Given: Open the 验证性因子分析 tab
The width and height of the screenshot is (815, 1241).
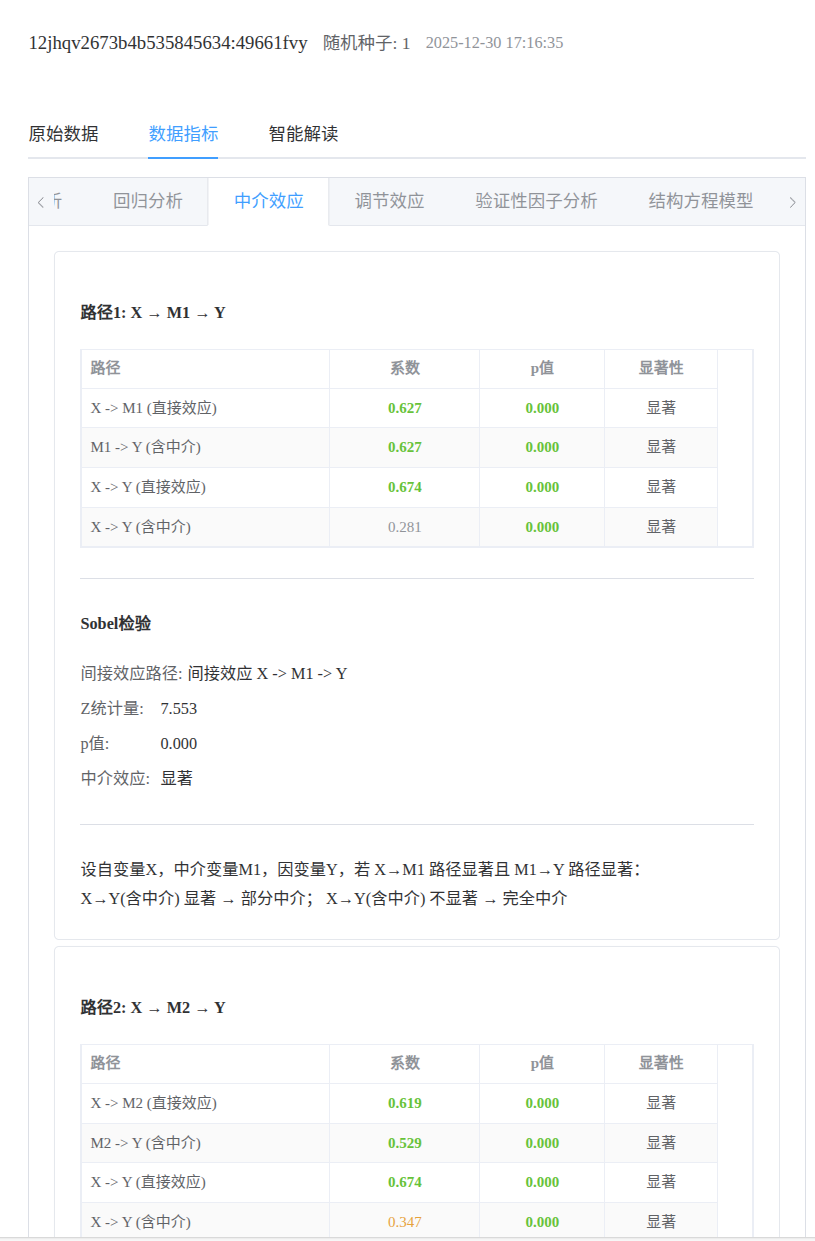Looking at the screenshot, I should coord(536,202).
